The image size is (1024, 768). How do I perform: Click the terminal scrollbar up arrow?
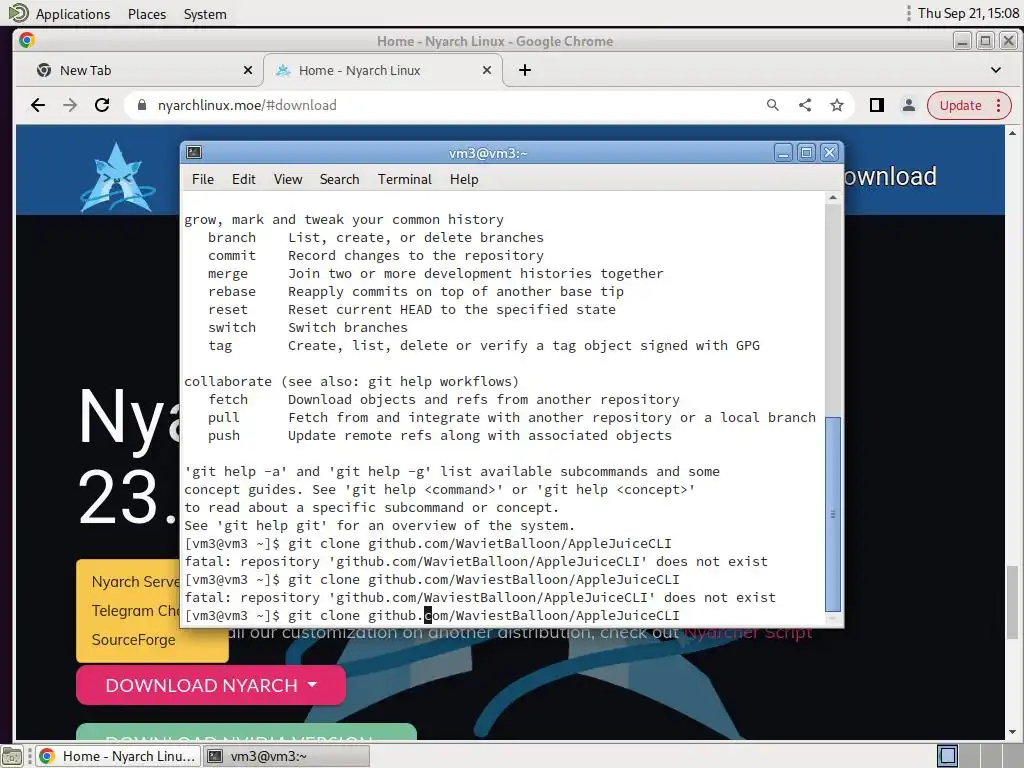point(833,197)
